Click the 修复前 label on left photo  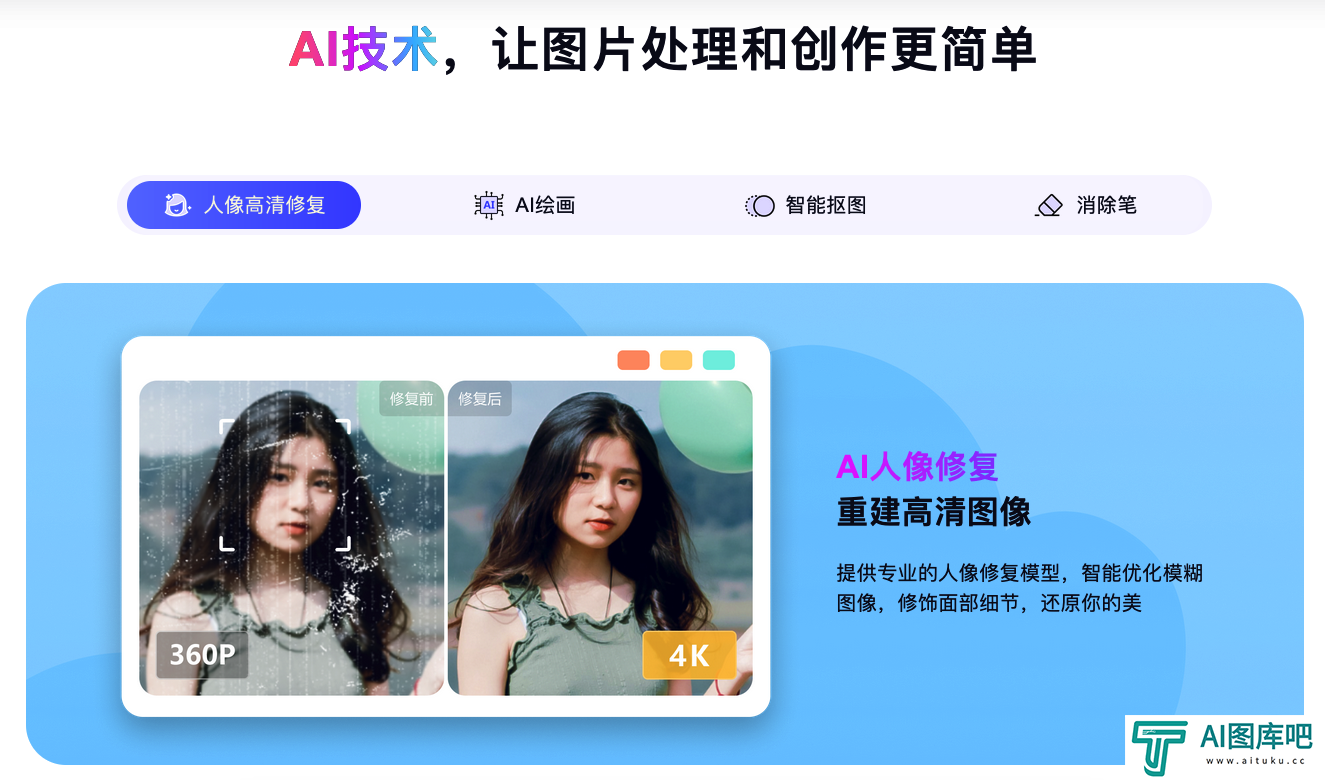click(x=411, y=398)
